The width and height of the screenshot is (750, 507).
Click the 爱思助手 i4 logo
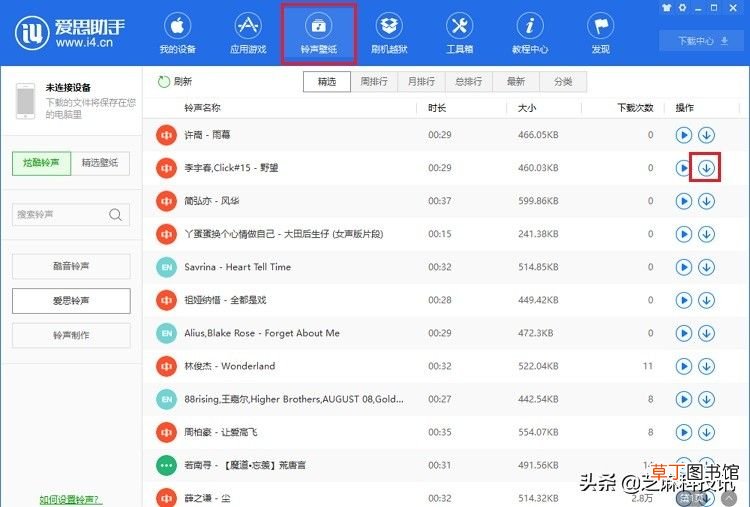pos(70,33)
